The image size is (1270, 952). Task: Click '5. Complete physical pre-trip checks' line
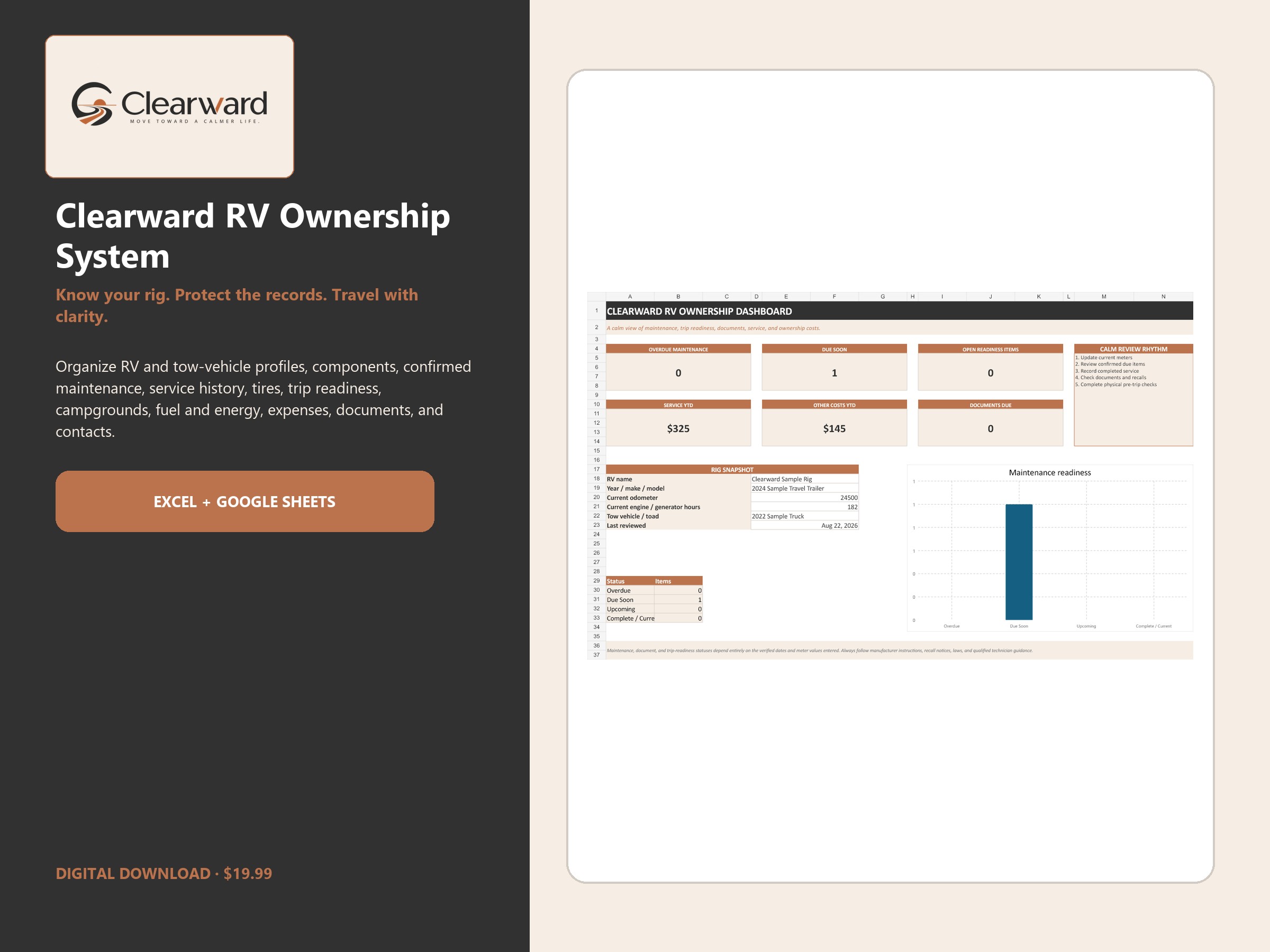[1115, 385]
